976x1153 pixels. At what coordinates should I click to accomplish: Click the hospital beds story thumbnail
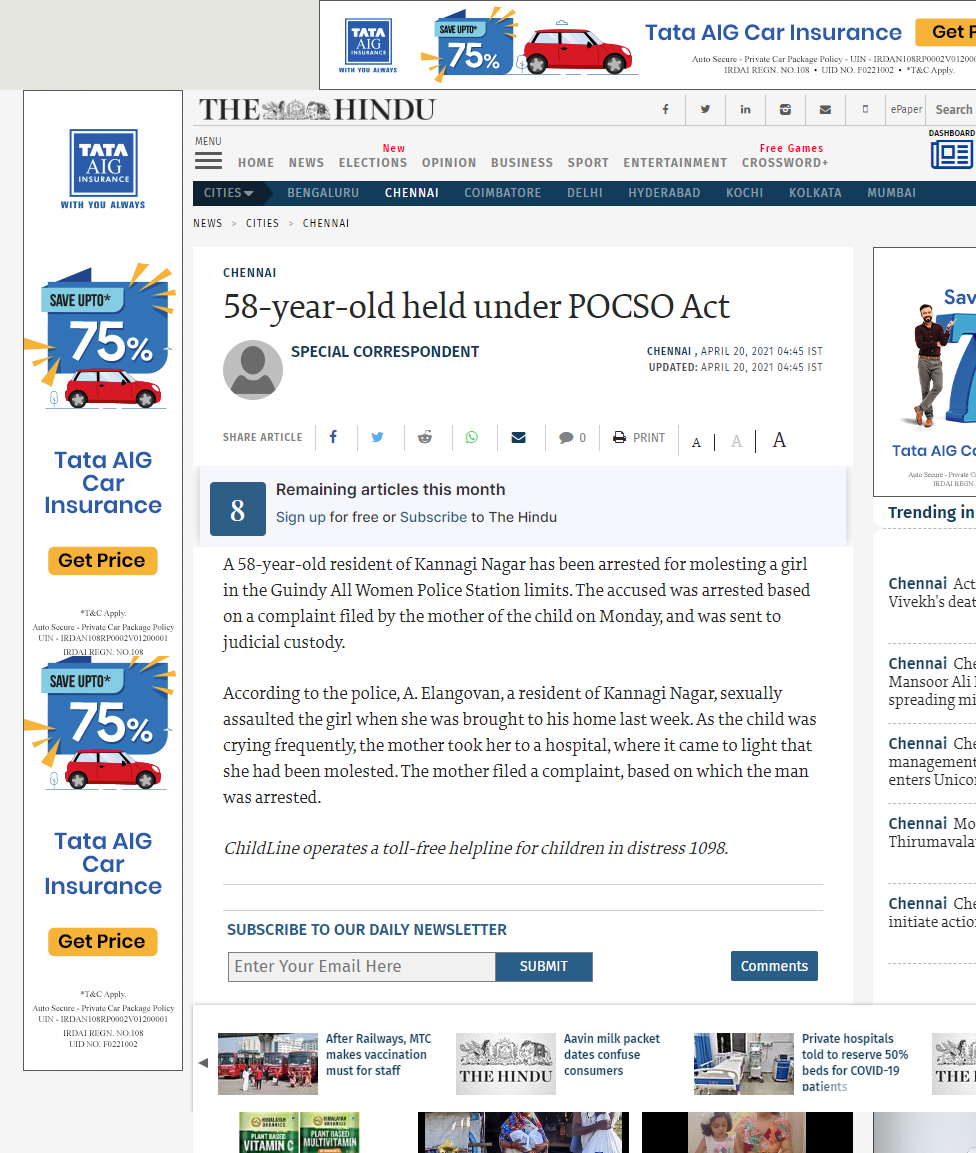[744, 1064]
